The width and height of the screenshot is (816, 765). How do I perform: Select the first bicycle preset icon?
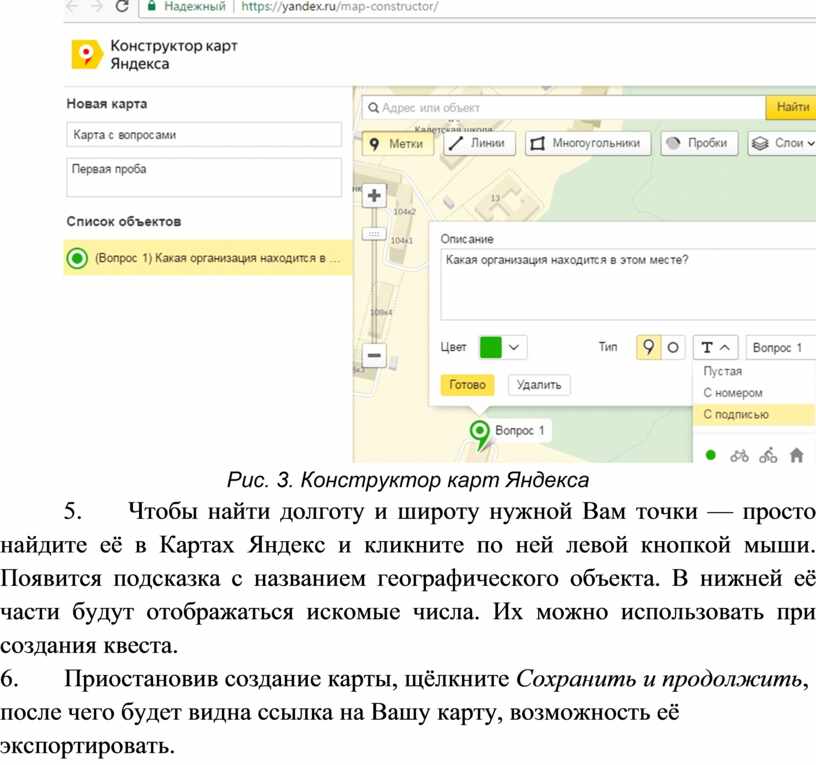point(739,456)
